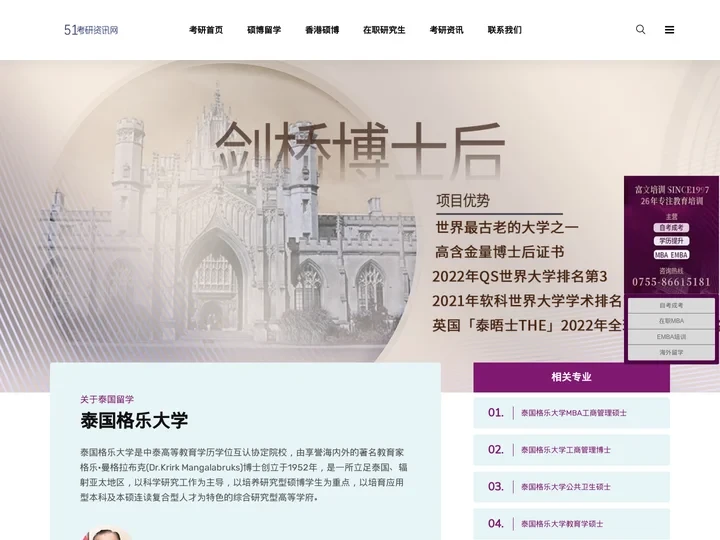The width and height of the screenshot is (720, 540).
Task: Click the 海外留学 floating button
Action: click(671, 352)
